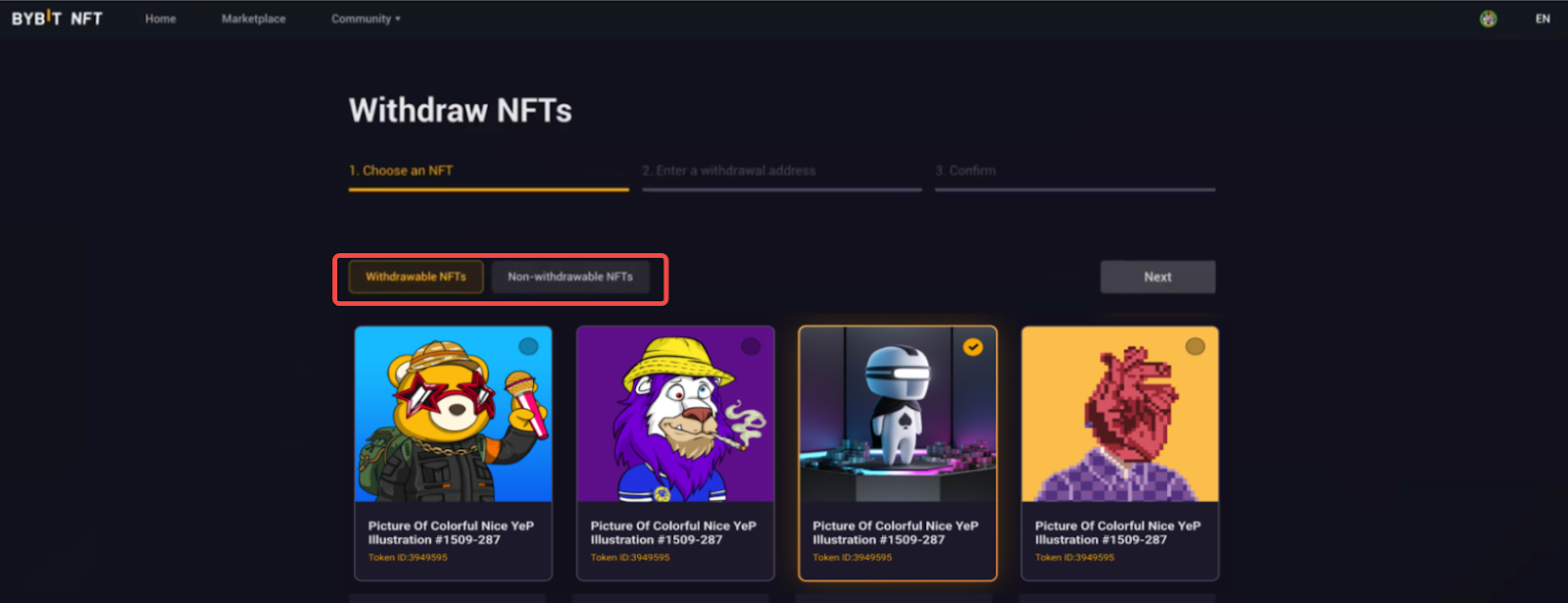The image size is (1568, 603).
Task: Select the pixel heart NFT thumbnail
Action: [x=1120, y=415]
